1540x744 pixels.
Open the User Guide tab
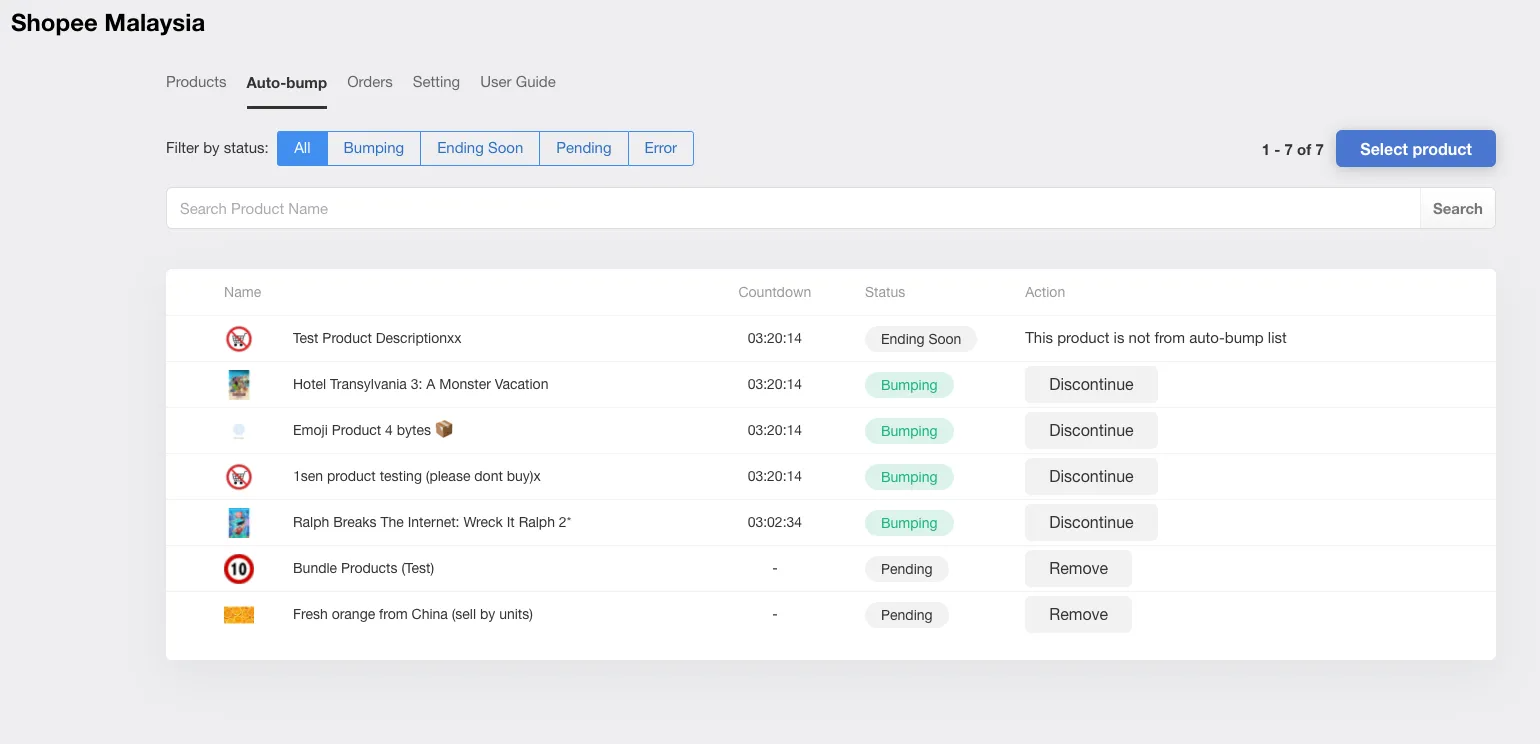pyautogui.click(x=517, y=82)
